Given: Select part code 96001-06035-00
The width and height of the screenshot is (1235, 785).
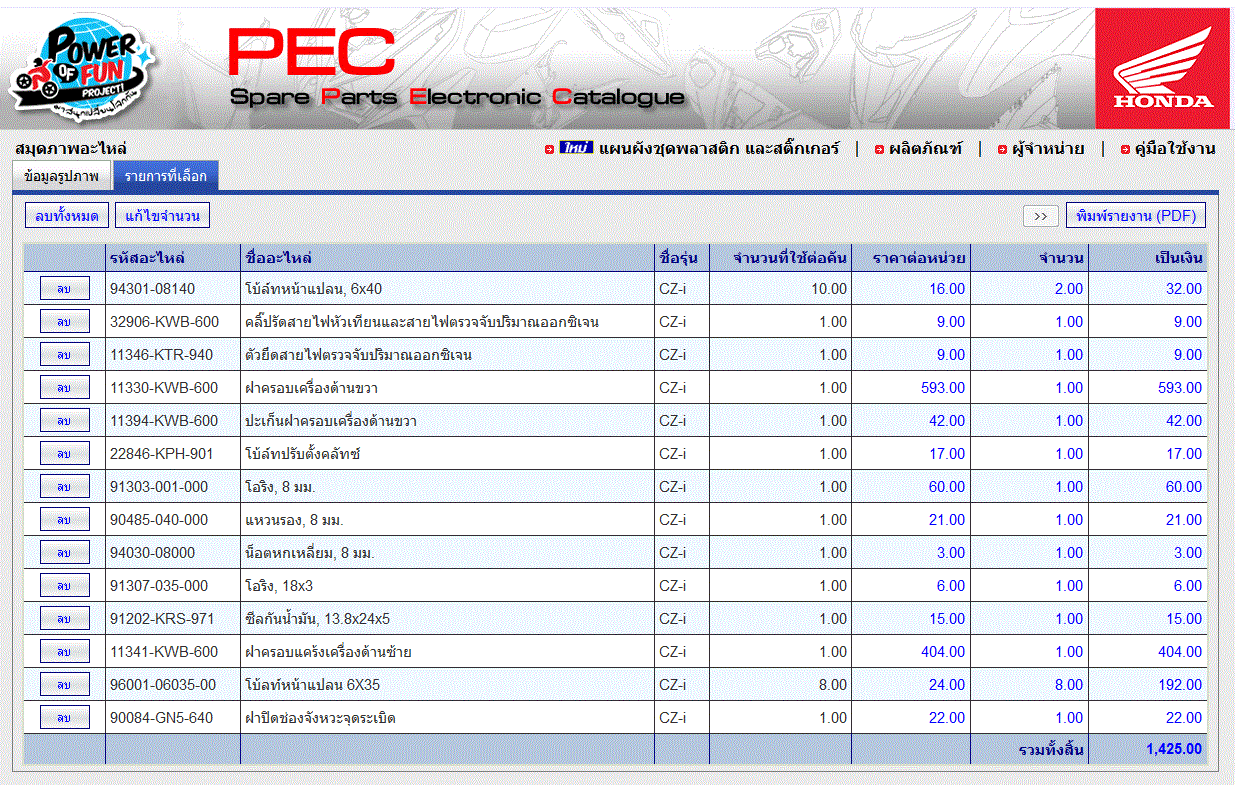Looking at the screenshot, I should click(x=163, y=685).
